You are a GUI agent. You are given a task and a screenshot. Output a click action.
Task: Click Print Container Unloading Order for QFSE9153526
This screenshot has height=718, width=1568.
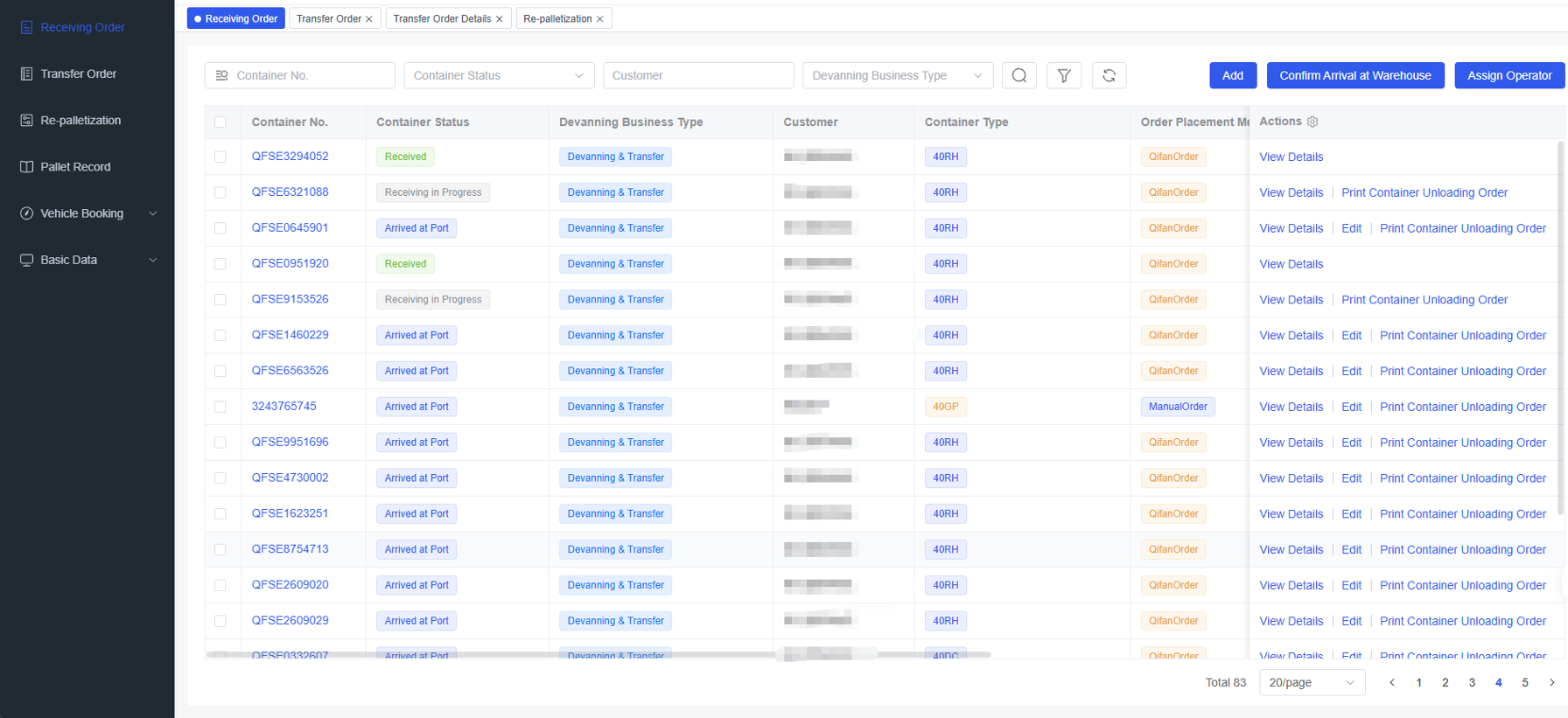1424,299
